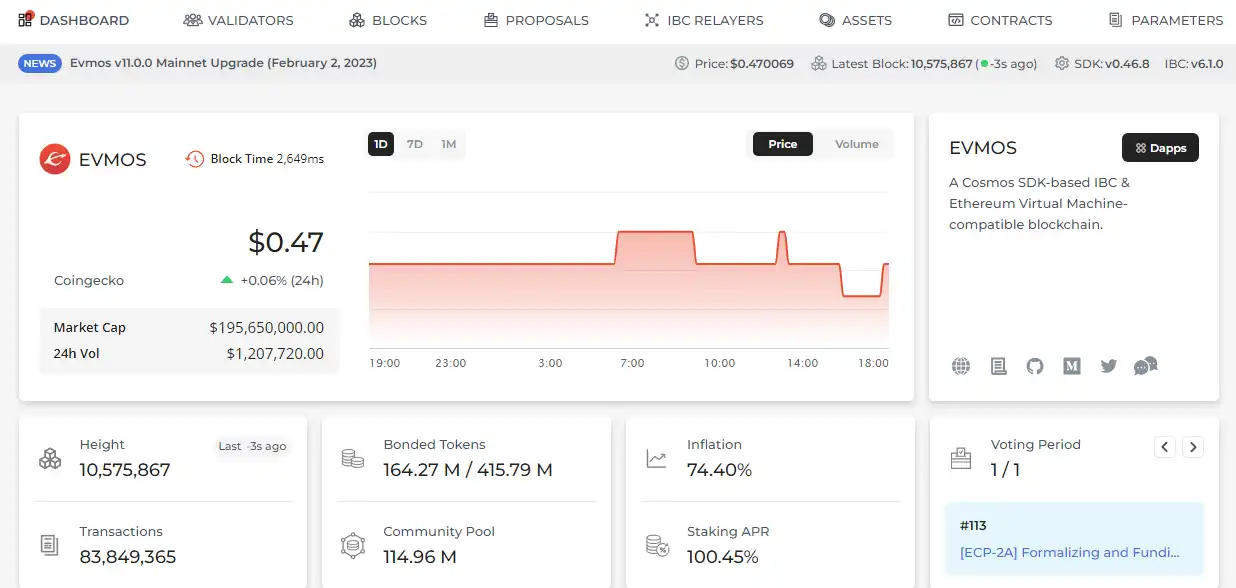The width and height of the screenshot is (1236, 588).
Task: Click the Validators people icon
Action: [192, 20]
